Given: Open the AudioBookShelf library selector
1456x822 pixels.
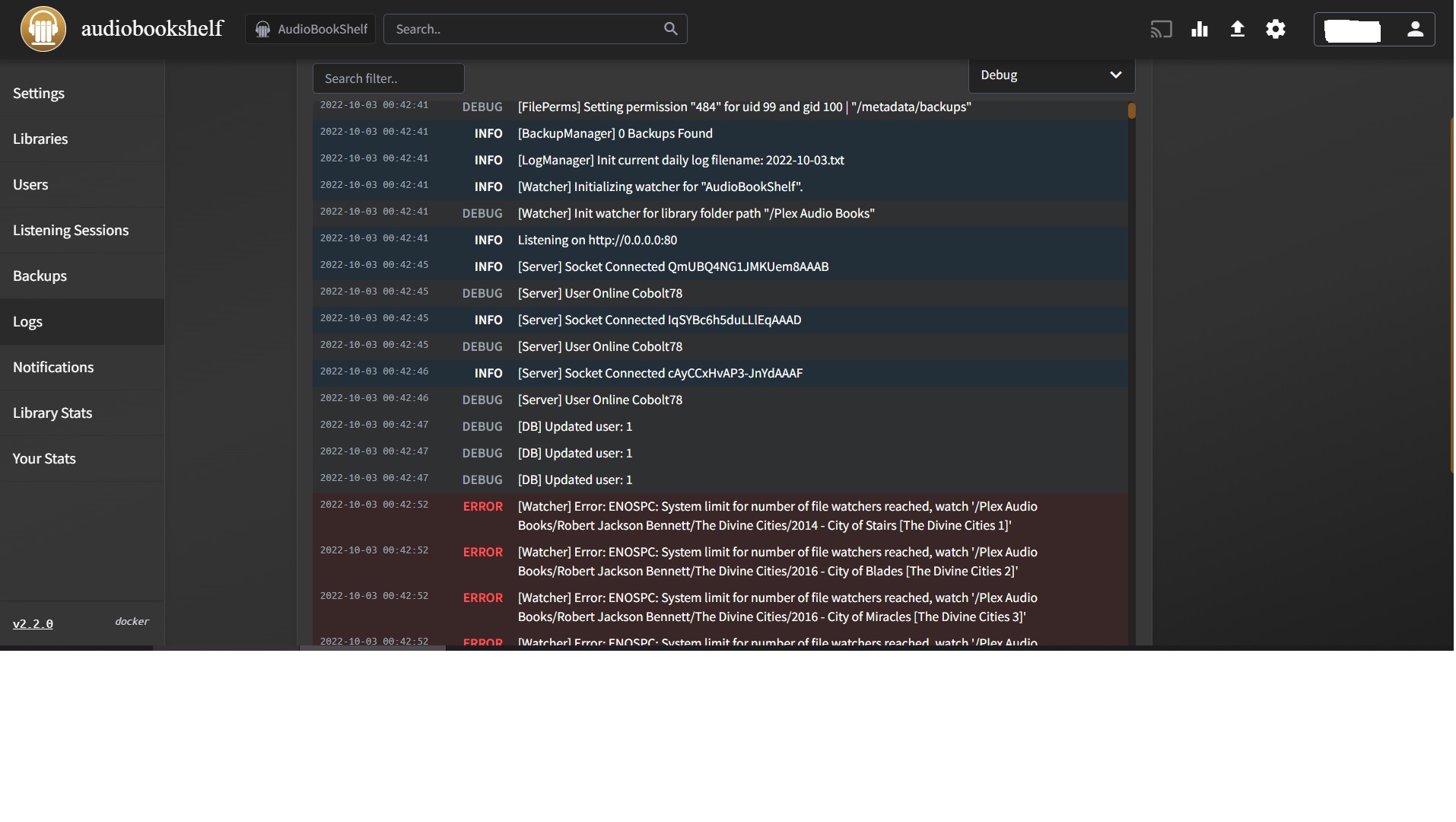Looking at the screenshot, I should 310,29.
